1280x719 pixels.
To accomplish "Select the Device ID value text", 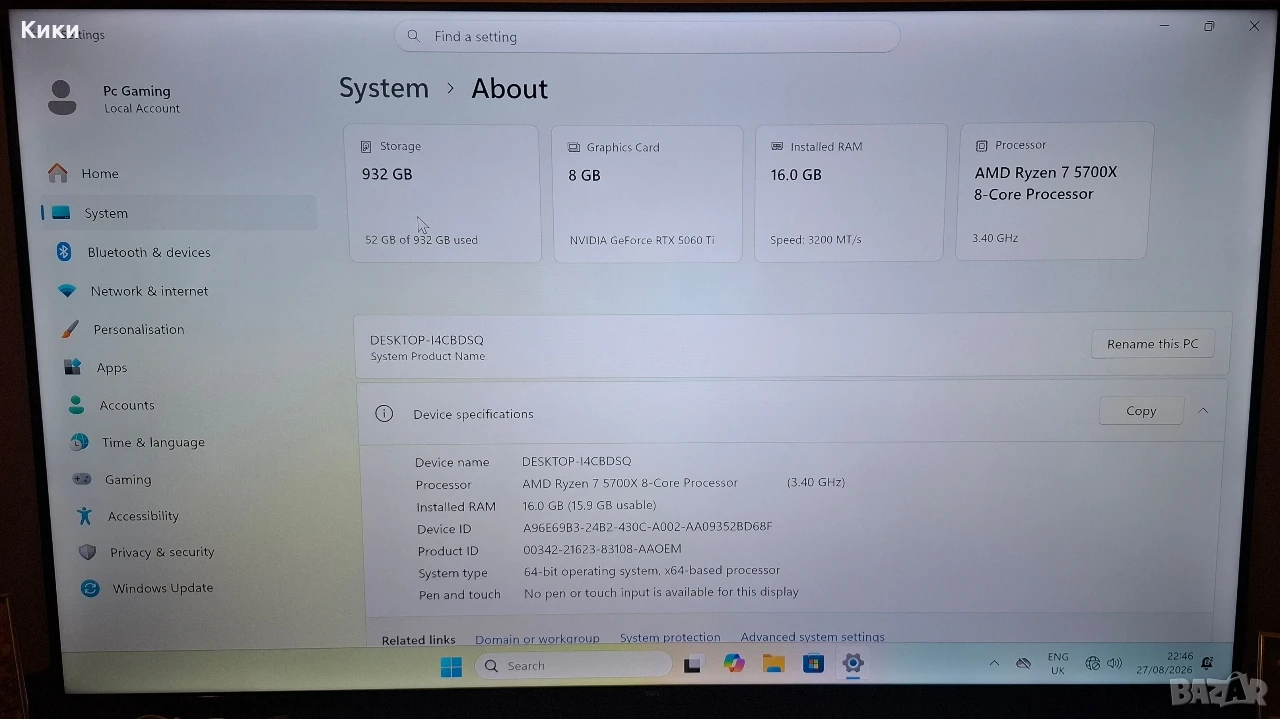I will point(647,527).
